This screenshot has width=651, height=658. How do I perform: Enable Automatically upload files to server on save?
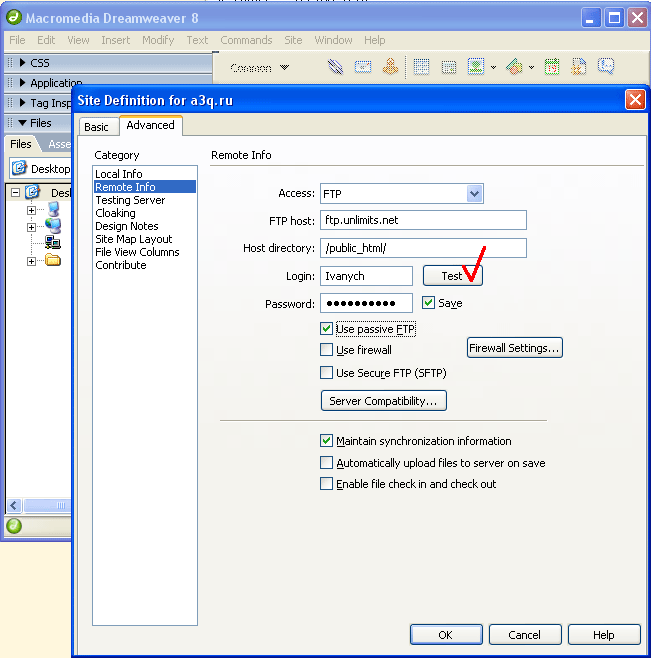pyautogui.click(x=326, y=462)
